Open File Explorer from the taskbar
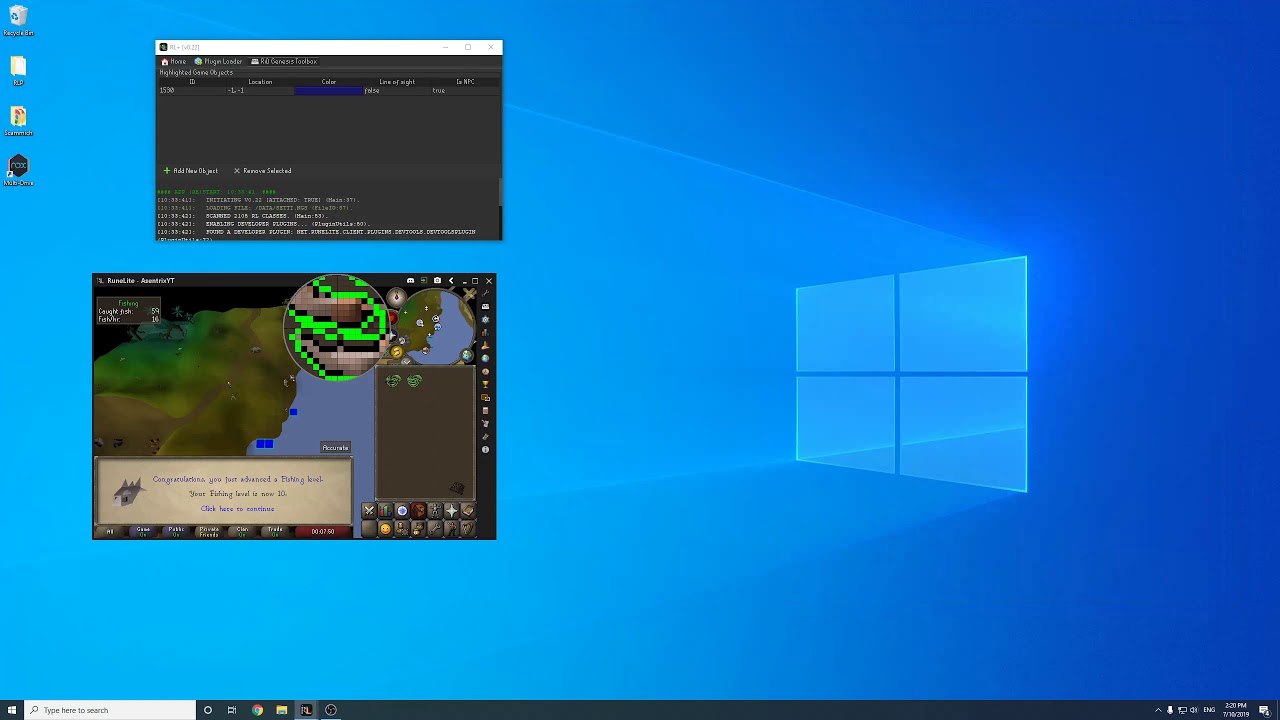1280x720 pixels. pos(282,710)
